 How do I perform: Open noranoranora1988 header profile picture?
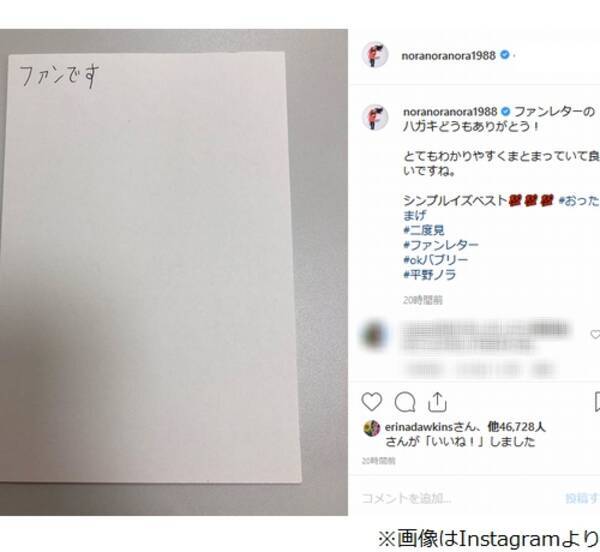[375, 55]
